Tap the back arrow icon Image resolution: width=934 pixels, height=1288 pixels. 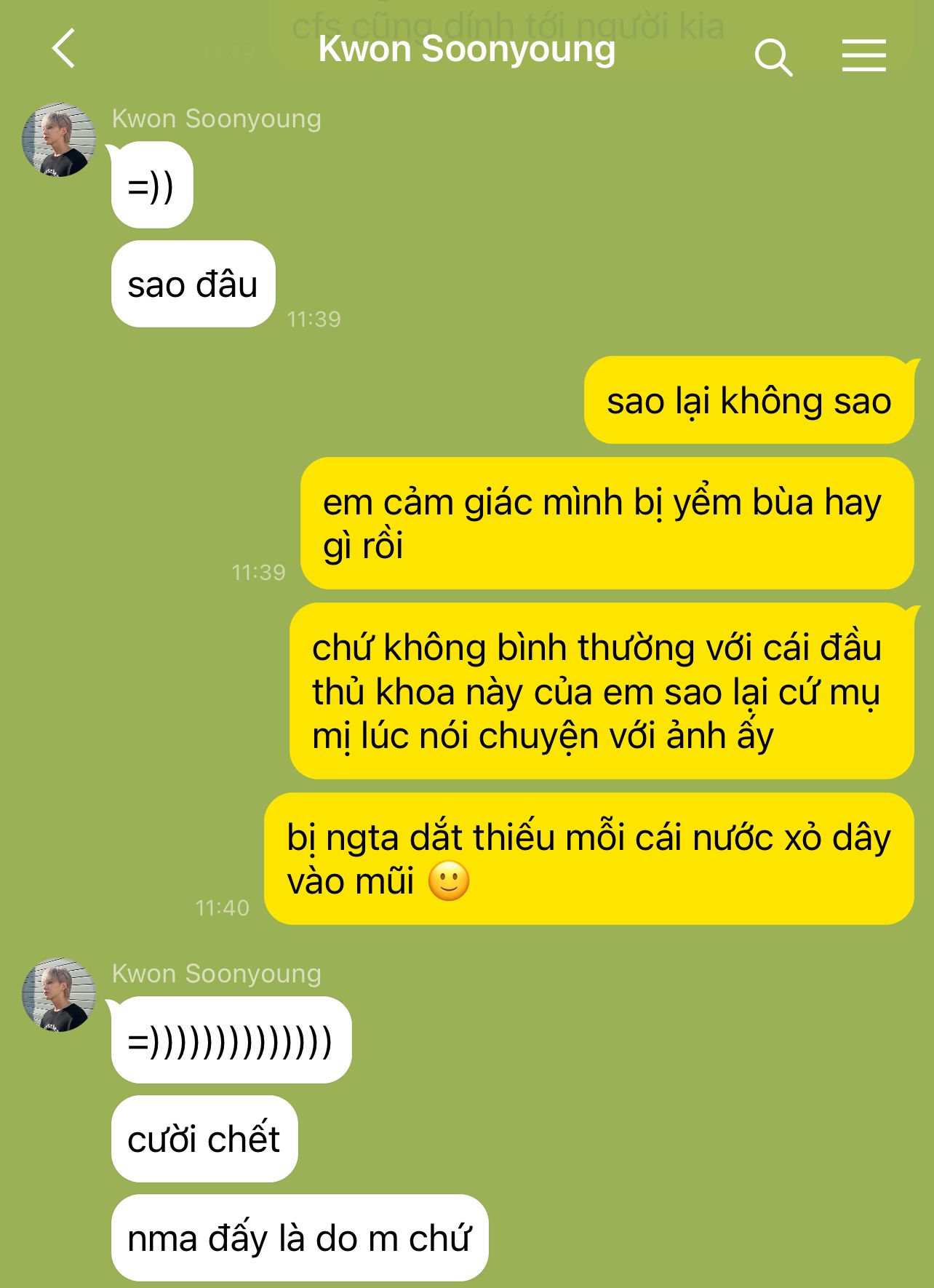(64, 49)
